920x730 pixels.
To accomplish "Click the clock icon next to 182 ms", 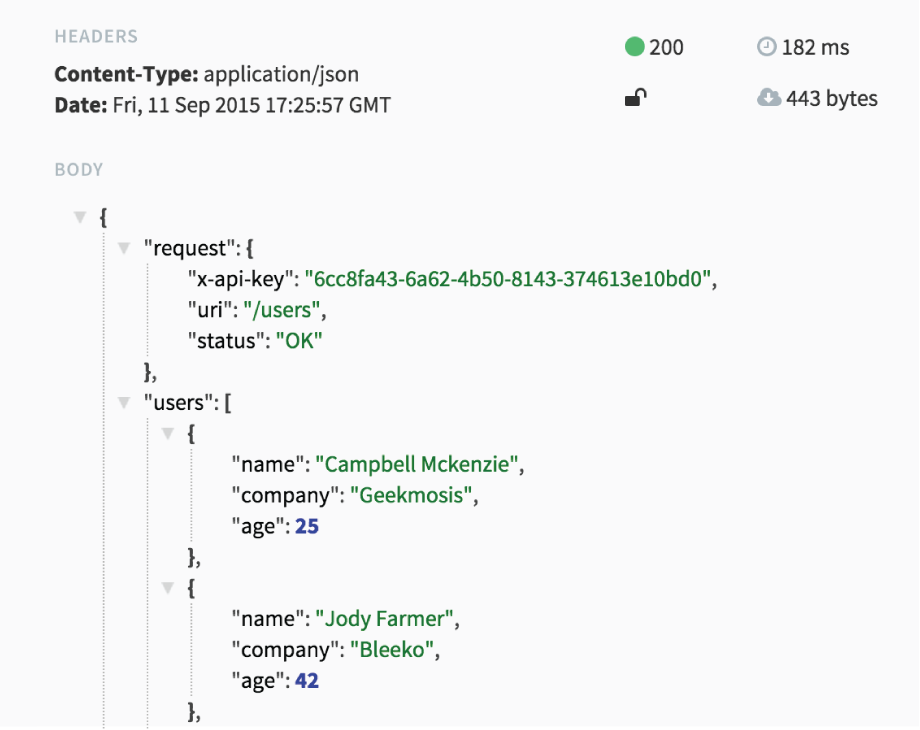I will pyautogui.click(x=767, y=46).
